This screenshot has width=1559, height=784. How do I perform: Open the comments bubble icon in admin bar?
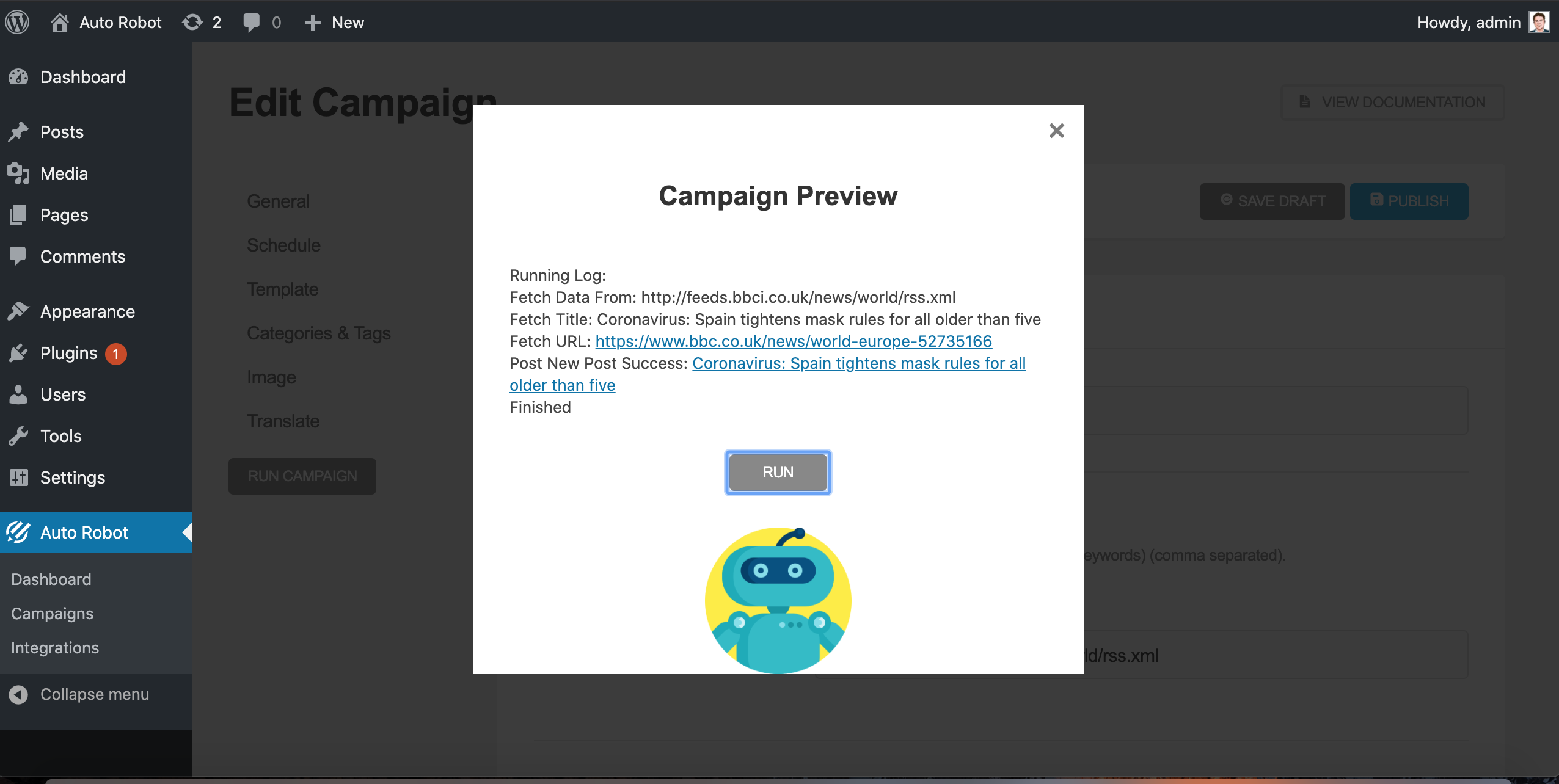point(251,23)
